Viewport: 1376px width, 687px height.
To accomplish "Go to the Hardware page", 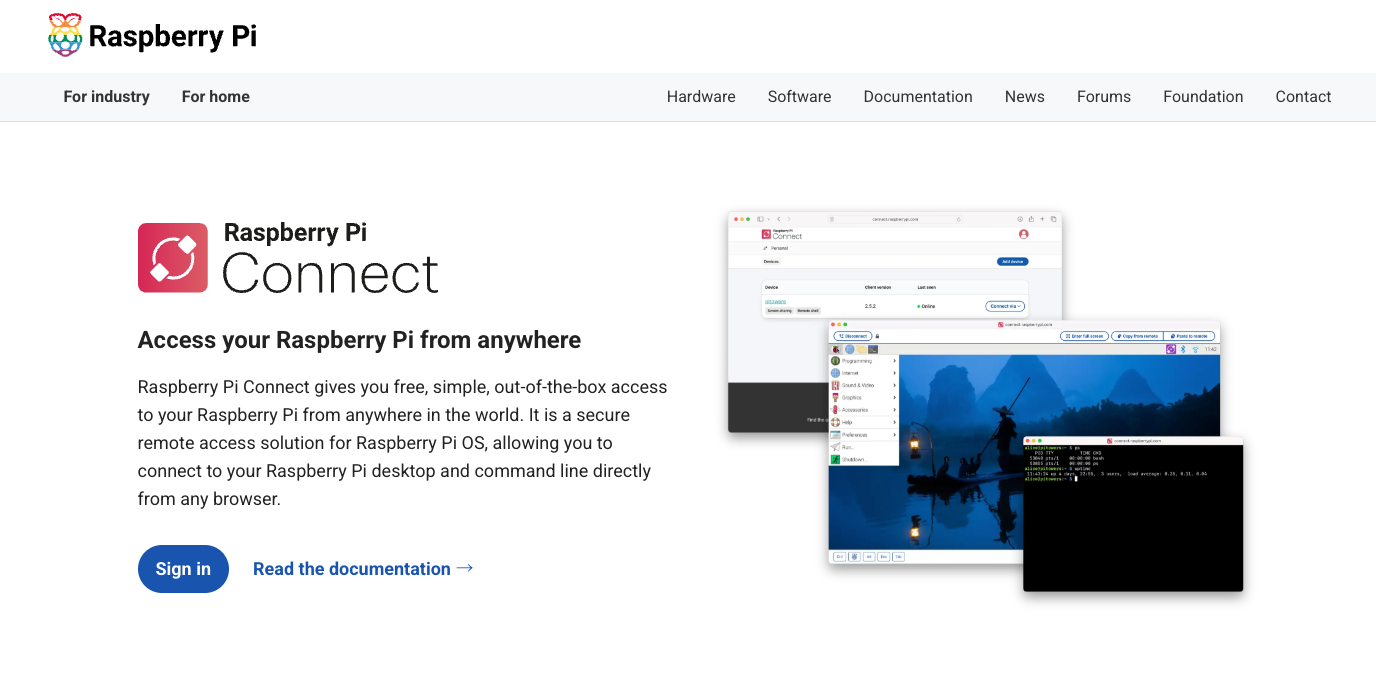I will tap(701, 97).
